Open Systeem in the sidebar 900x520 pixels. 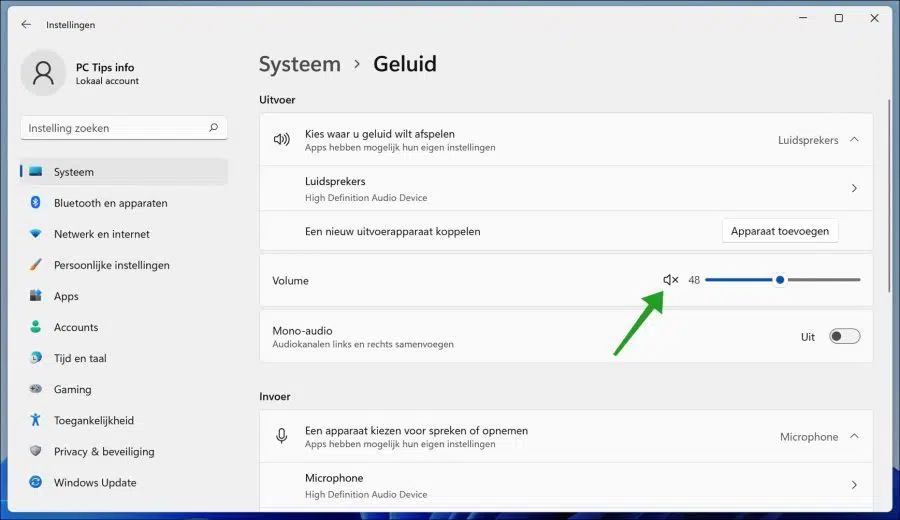tap(124, 172)
